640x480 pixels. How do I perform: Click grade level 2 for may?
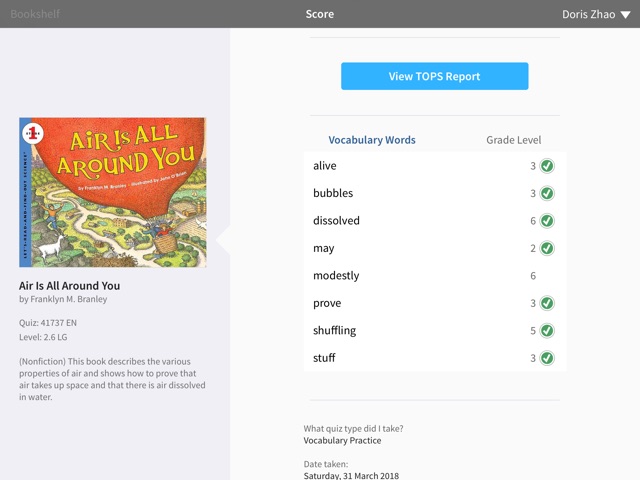coord(533,248)
